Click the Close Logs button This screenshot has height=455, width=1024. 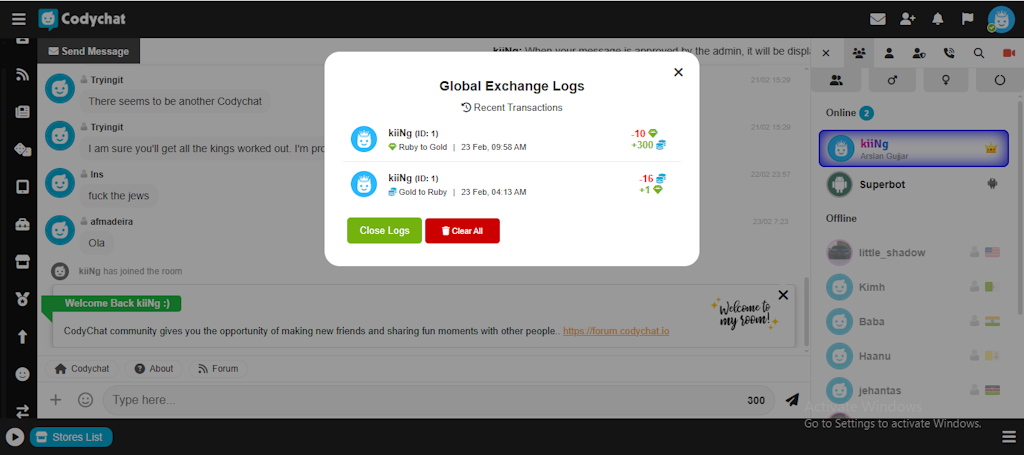pos(385,230)
